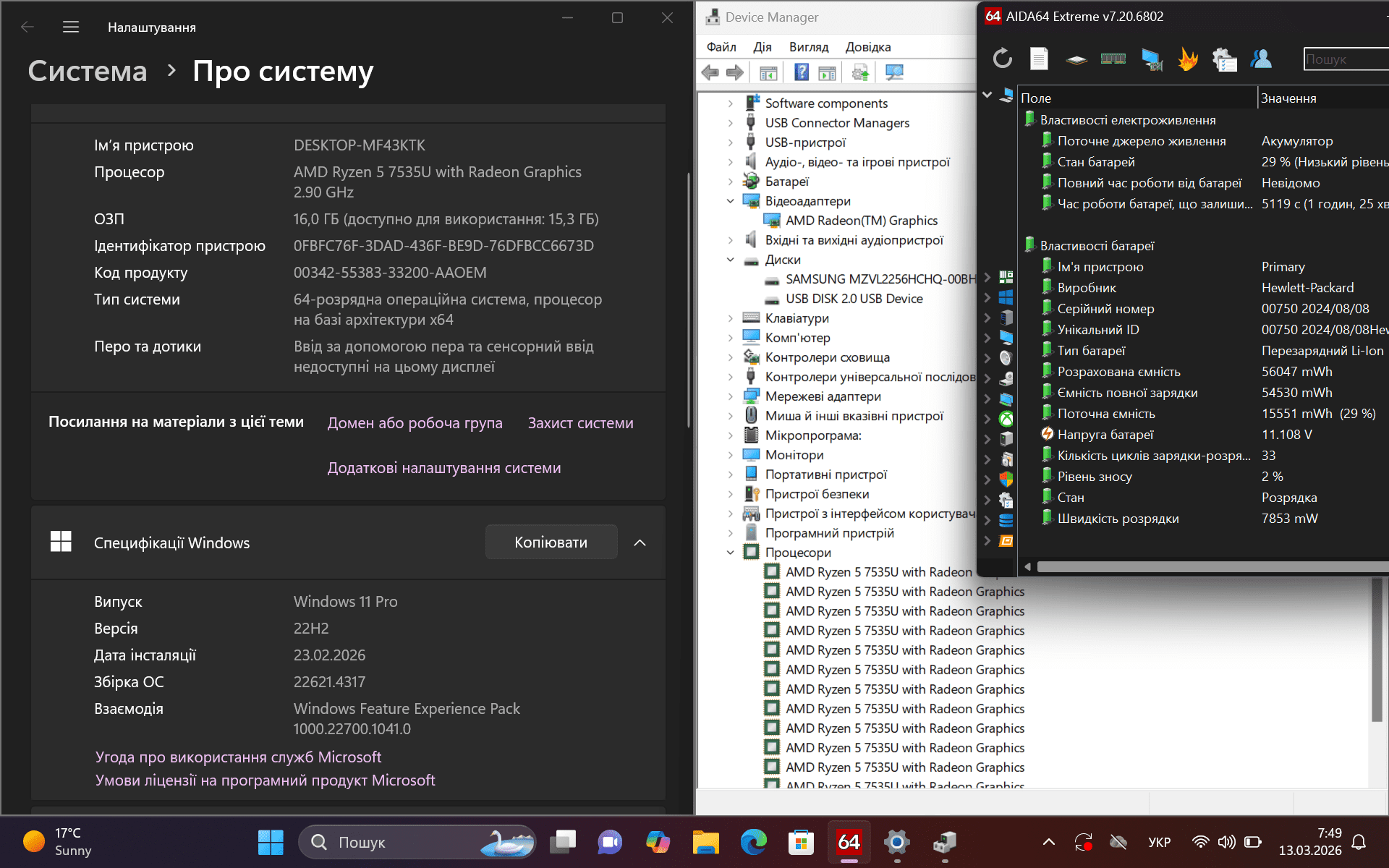Image resolution: width=1389 pixels, height=868 pixels.
Task: Open the Дія menu
Action: point(762,47)
